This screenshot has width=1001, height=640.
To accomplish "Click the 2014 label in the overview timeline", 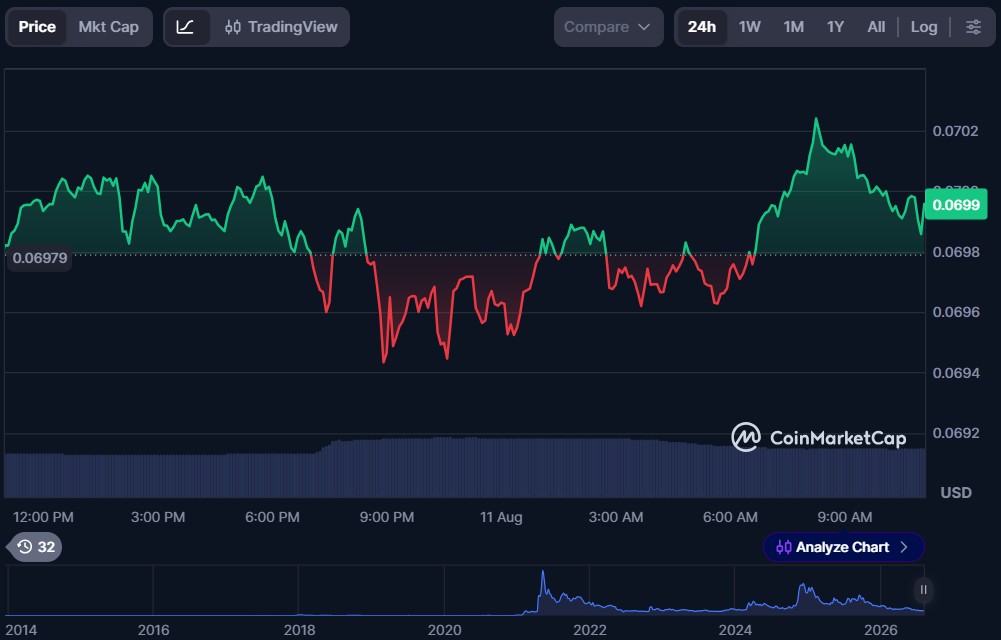I will (x=21, y=630).
